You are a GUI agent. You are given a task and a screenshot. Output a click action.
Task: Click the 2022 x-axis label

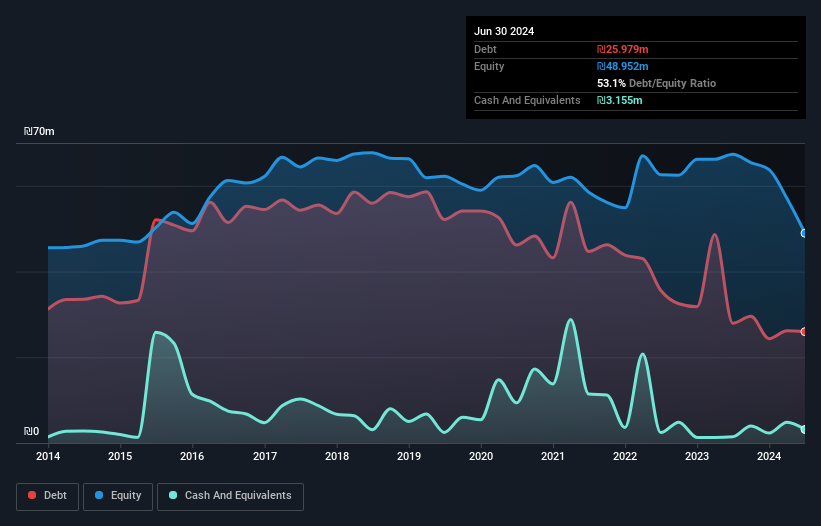(x=625, y=456)
